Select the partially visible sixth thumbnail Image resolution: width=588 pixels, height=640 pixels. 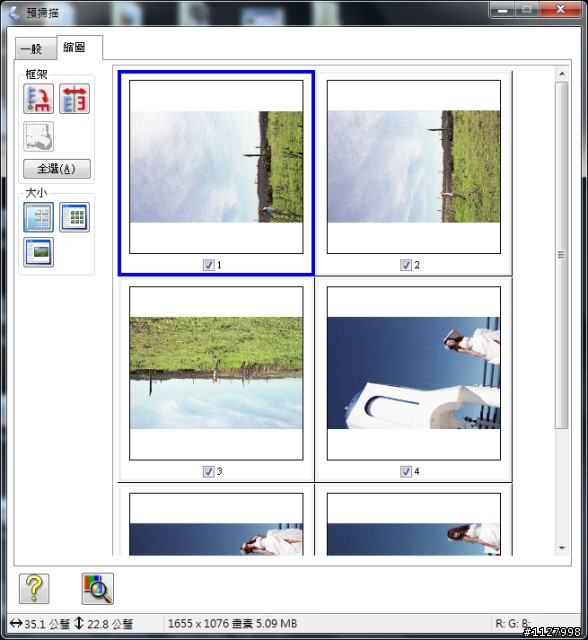click(414, 524)
